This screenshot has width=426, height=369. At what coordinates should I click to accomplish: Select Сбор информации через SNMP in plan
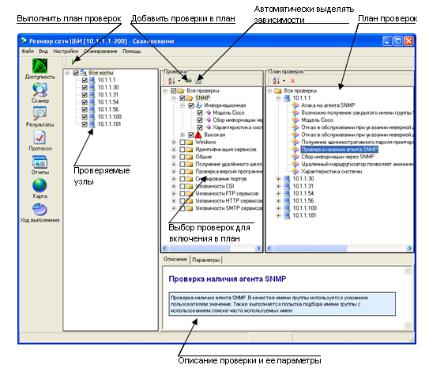pos(338,157)
